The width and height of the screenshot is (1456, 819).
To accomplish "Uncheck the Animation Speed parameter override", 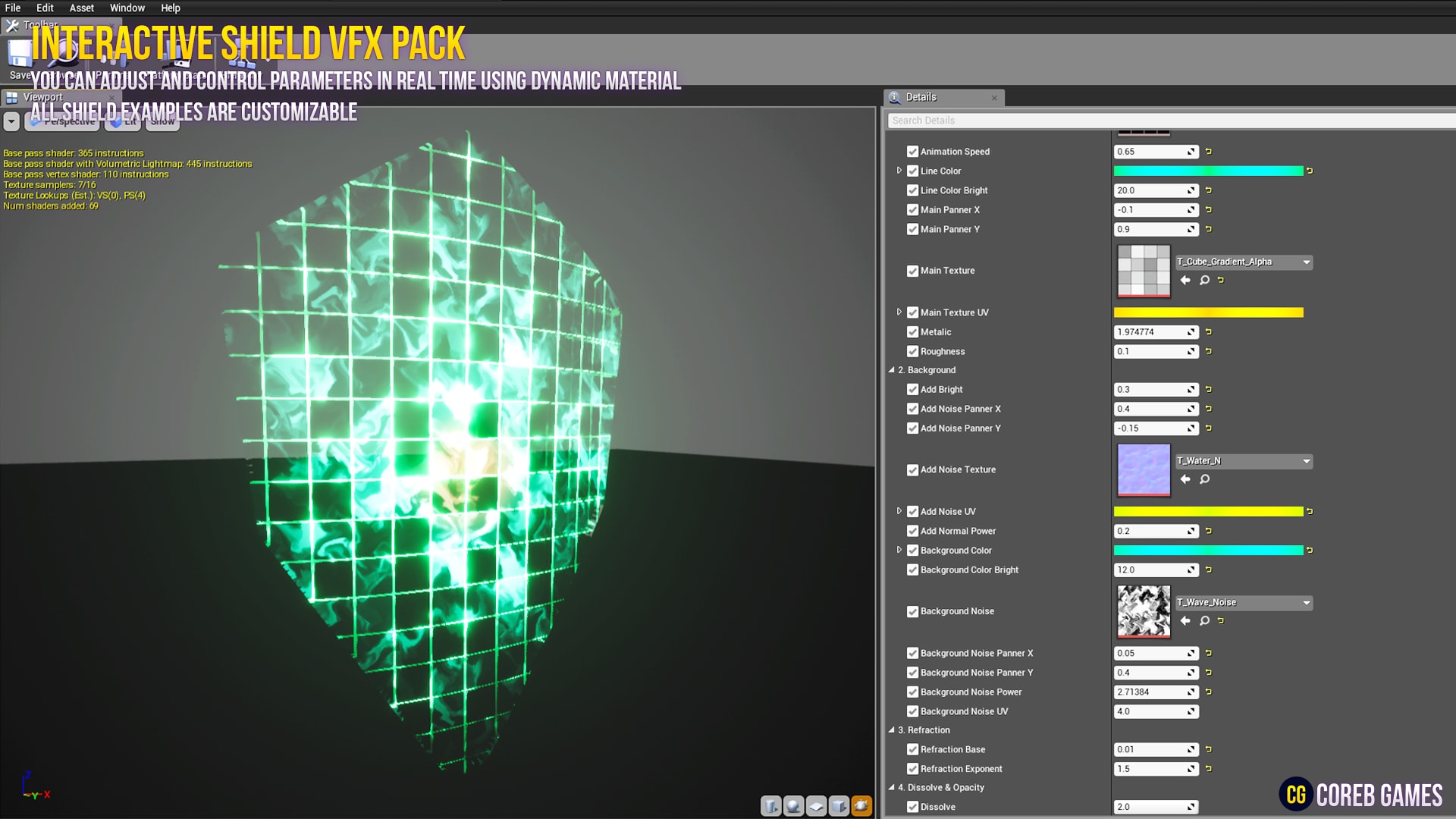I will 913,151.
